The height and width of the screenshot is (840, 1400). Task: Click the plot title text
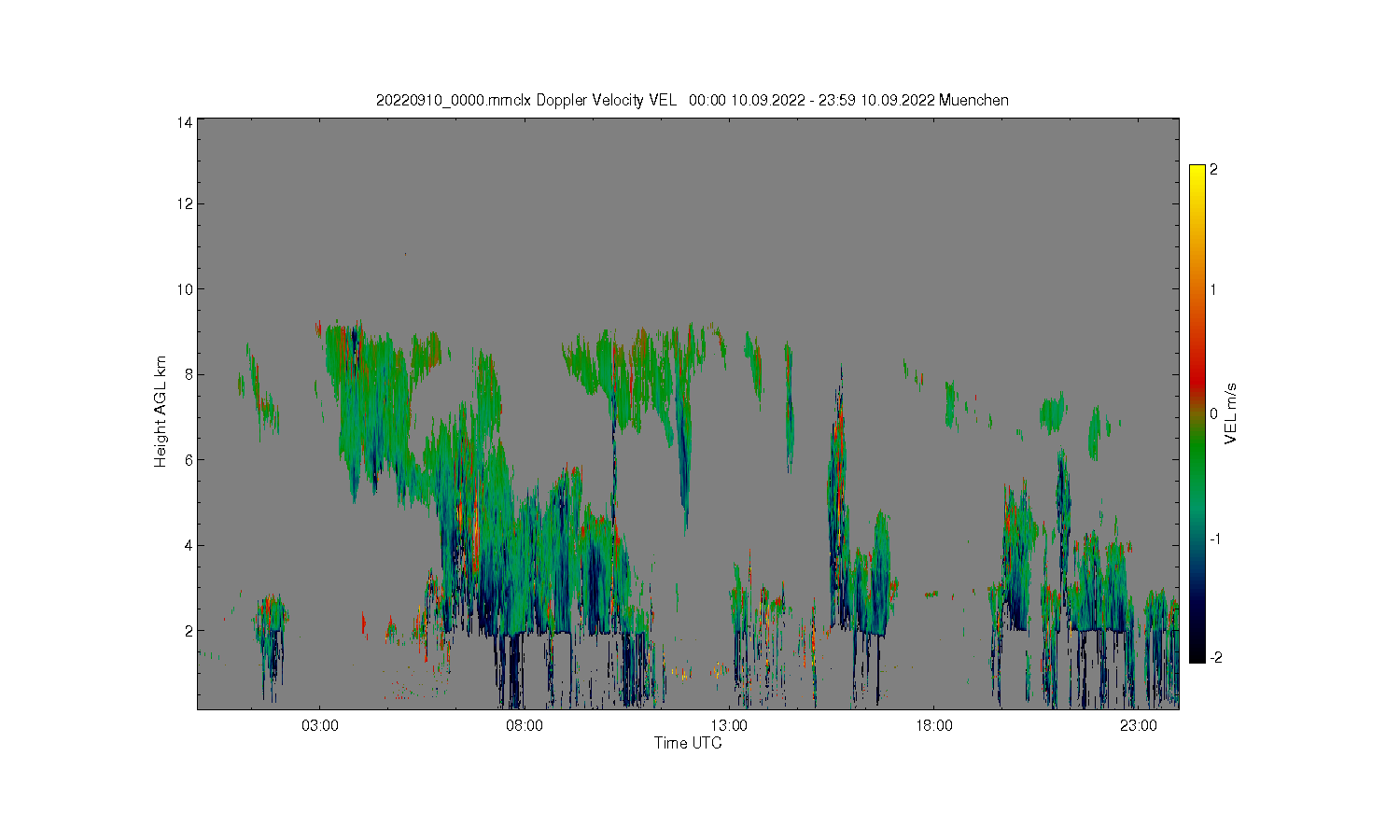tap(692, 100)
